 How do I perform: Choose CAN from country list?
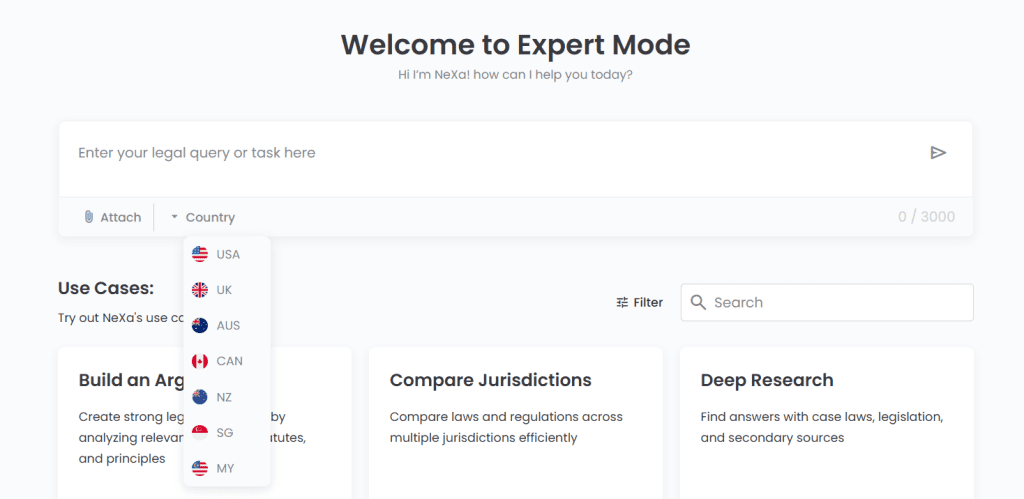pos(227,361)
